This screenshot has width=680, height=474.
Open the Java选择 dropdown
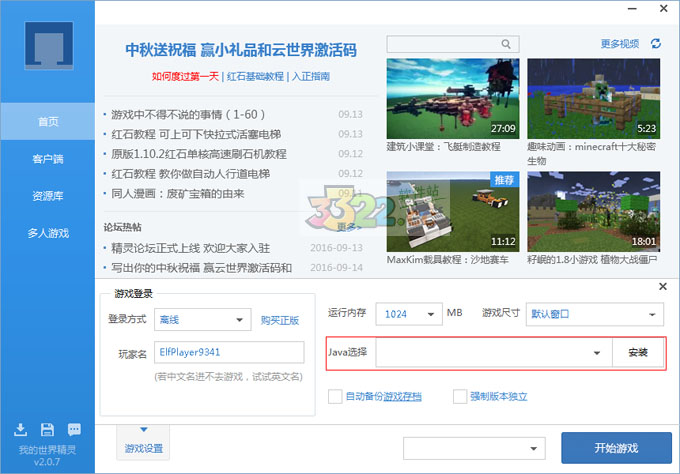[x=494, y=353]
